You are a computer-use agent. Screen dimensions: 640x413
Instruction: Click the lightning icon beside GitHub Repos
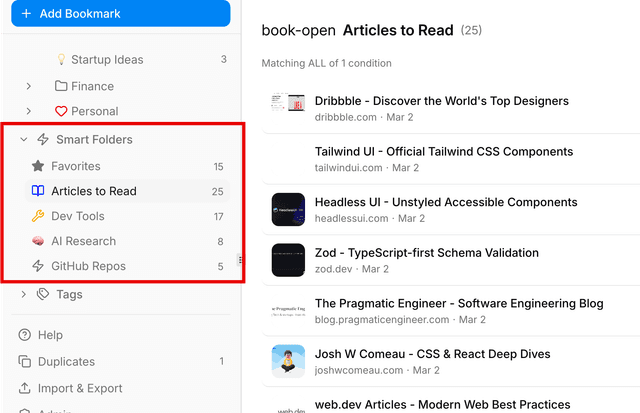[x=38, y=266]
